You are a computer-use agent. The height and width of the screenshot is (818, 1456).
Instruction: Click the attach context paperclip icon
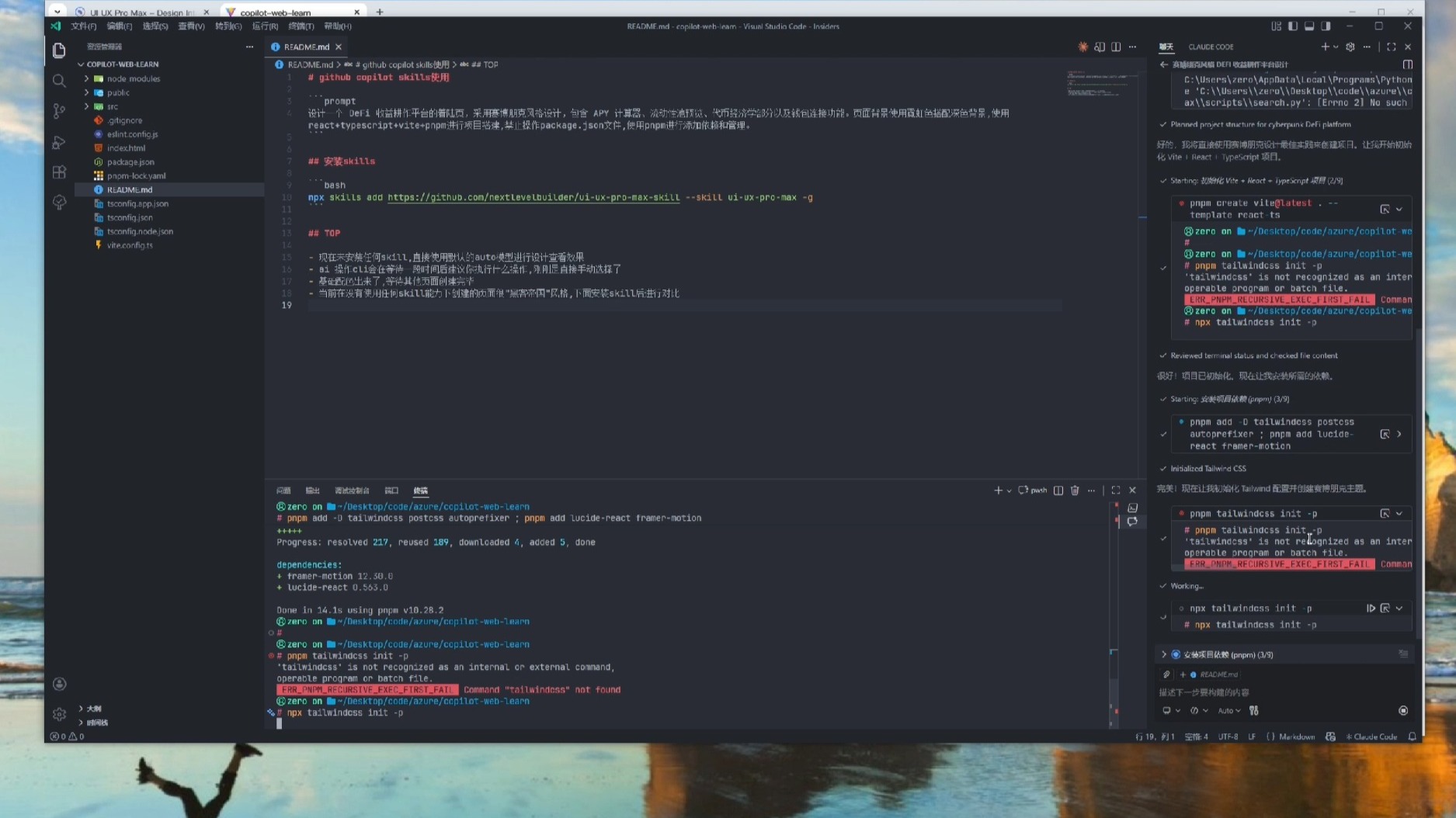1166,674
